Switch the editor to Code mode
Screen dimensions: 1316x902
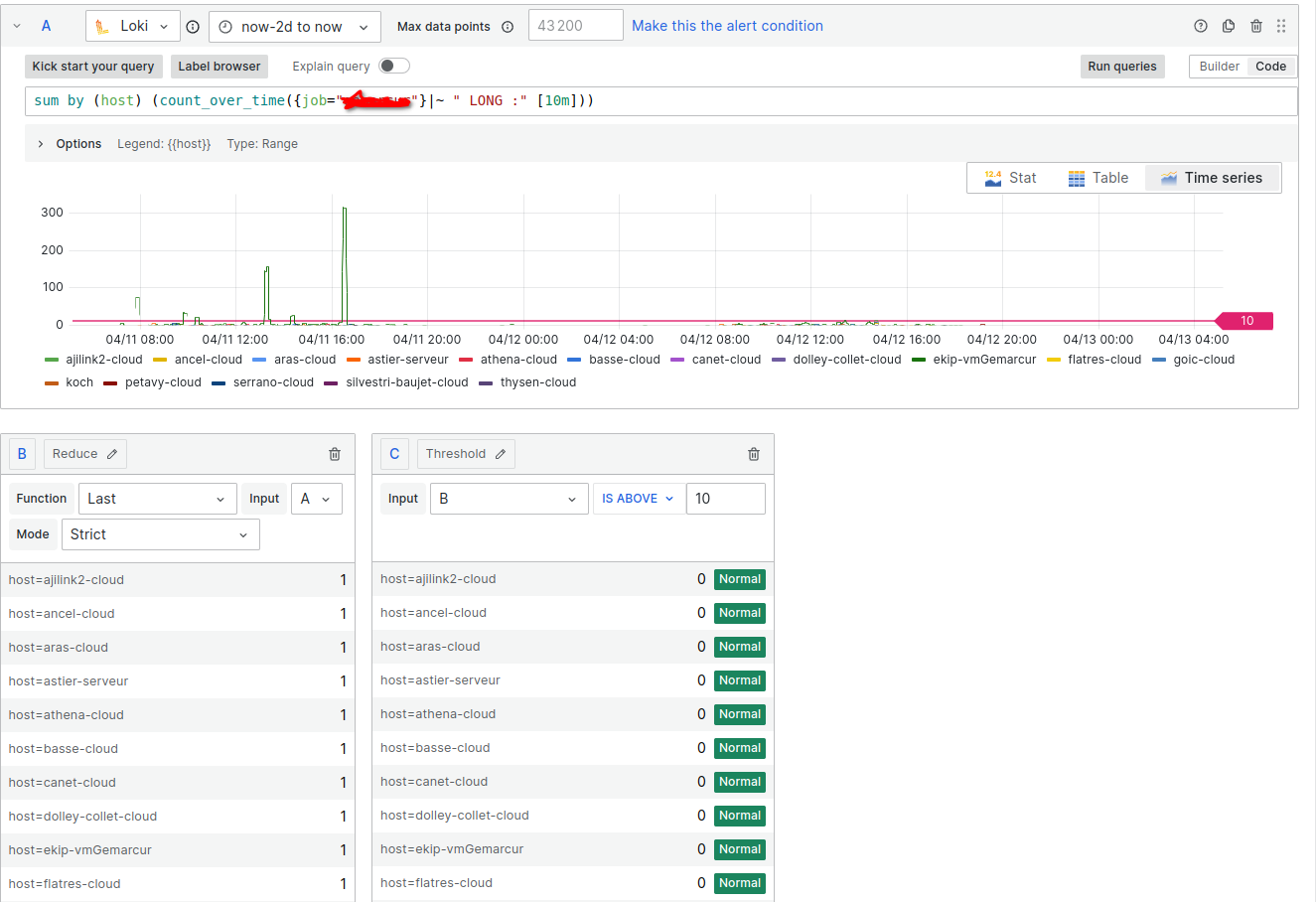click(x=1270, y=67)
